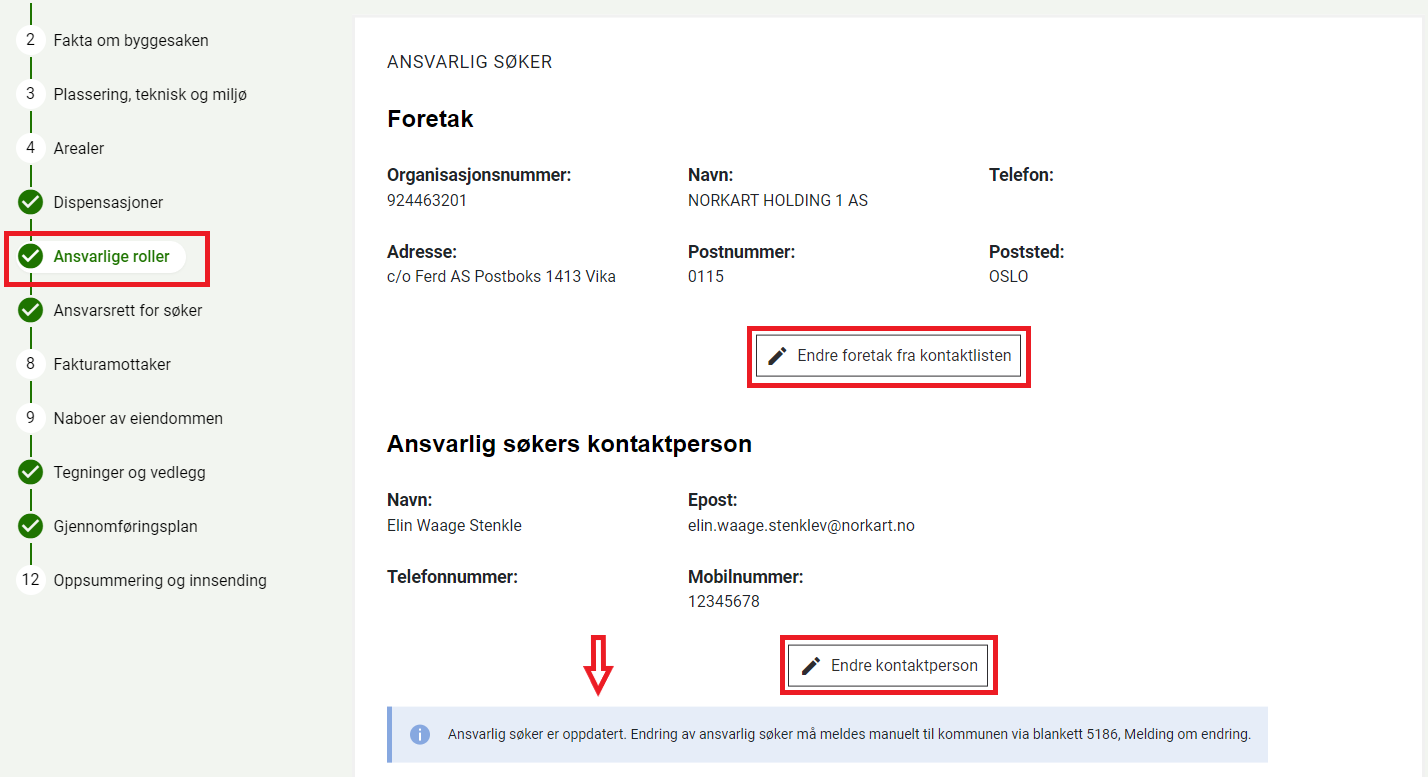Image resolution: width=1428 pixels, height=777 pixels.
Task: Open Fakta om byggesaken step
Action: (x=131, y=41)
